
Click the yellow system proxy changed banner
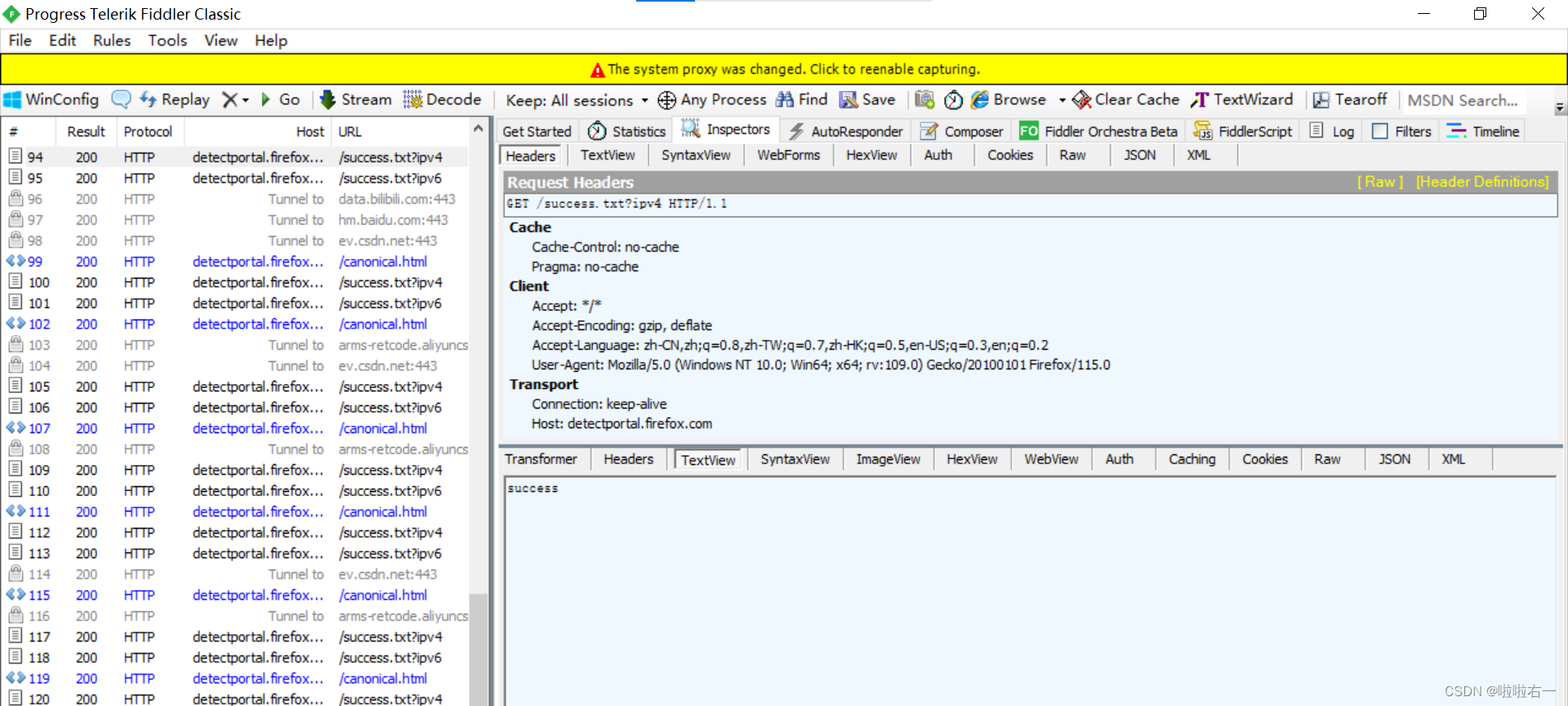[784, 69]
